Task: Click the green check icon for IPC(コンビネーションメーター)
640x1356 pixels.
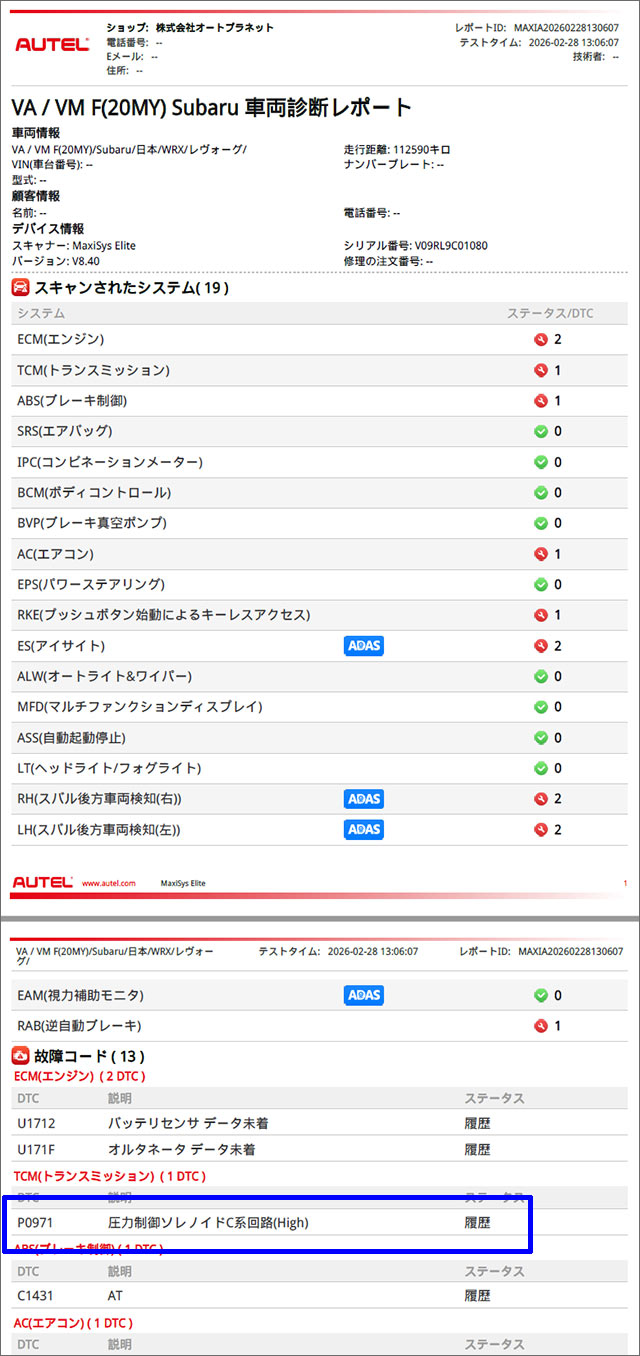Action: pos(541,462)
